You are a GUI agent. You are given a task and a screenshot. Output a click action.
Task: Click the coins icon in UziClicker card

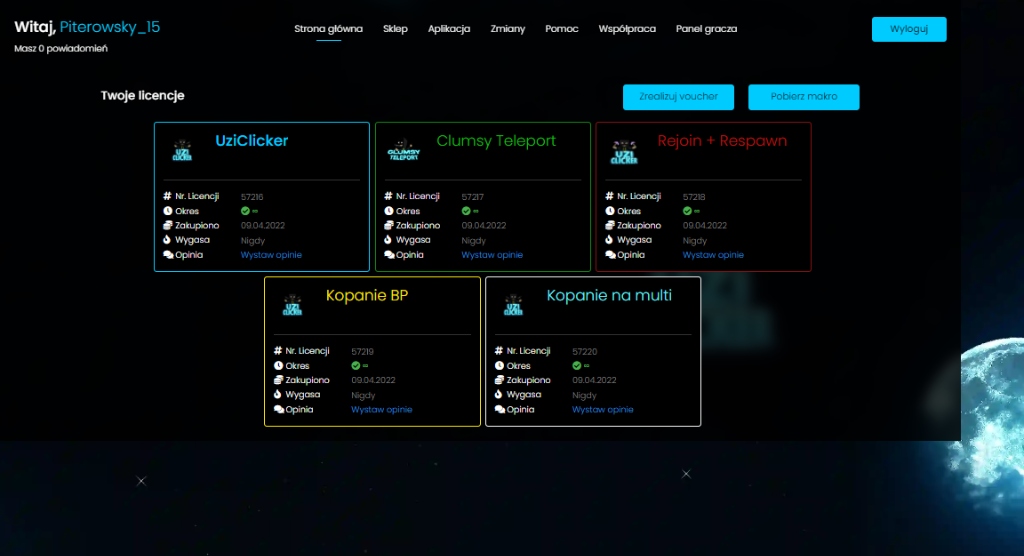click(168, 225)
